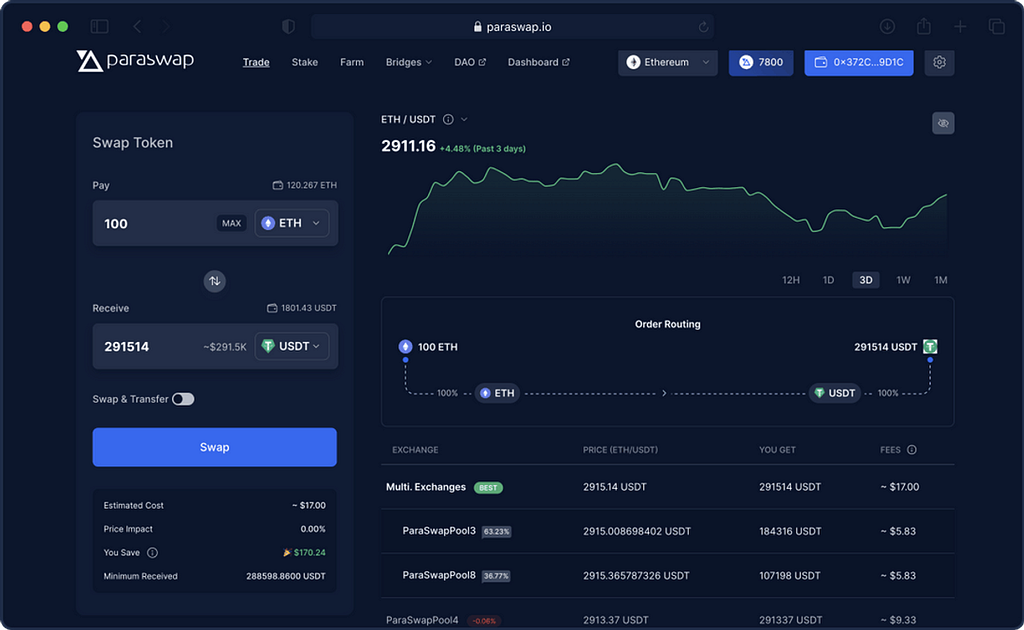Open the Bridges menu dropdown
The image size is (1024, 630).
tap(409, 62)
